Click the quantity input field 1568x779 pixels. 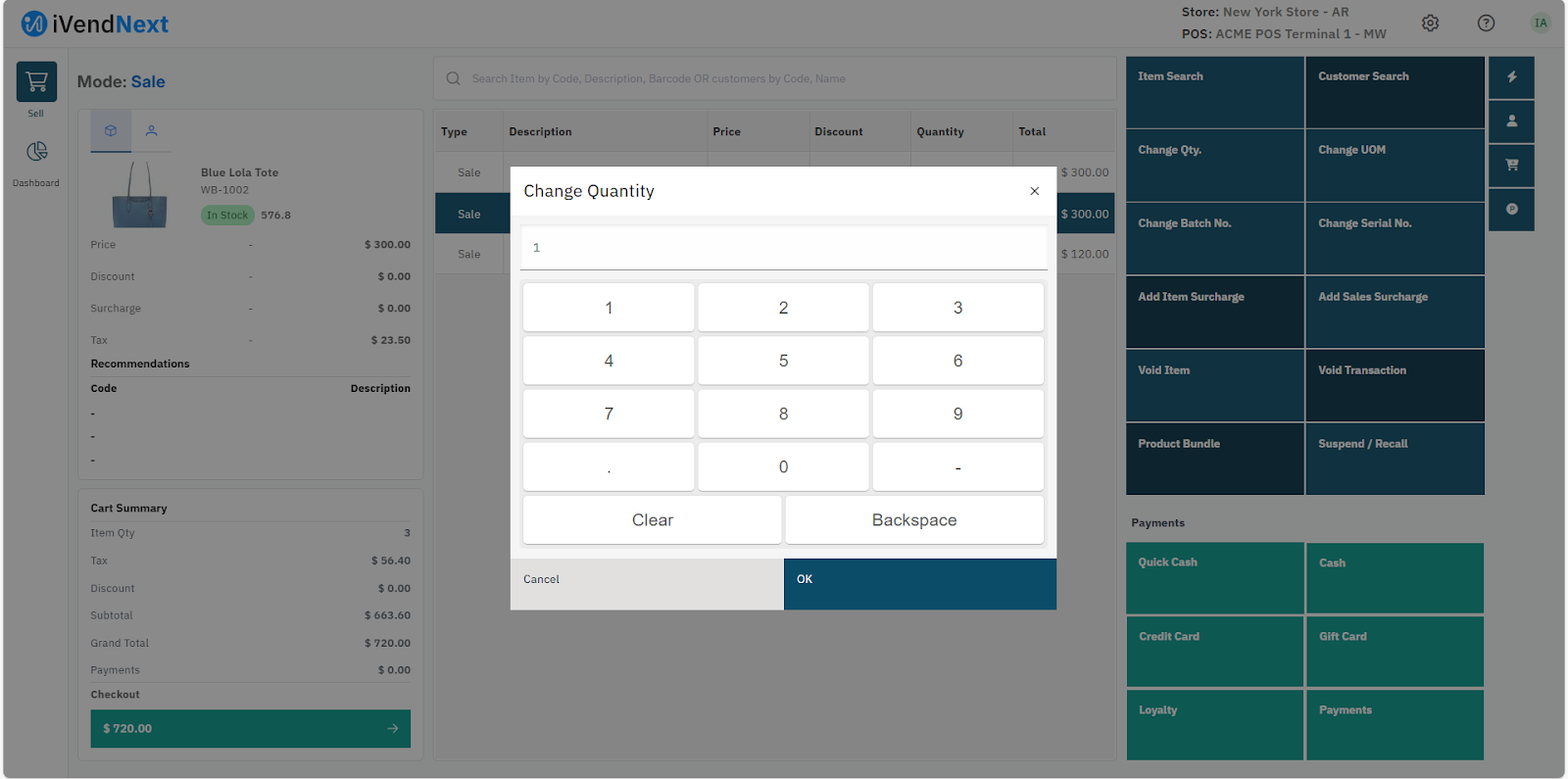tap(783, 248)
